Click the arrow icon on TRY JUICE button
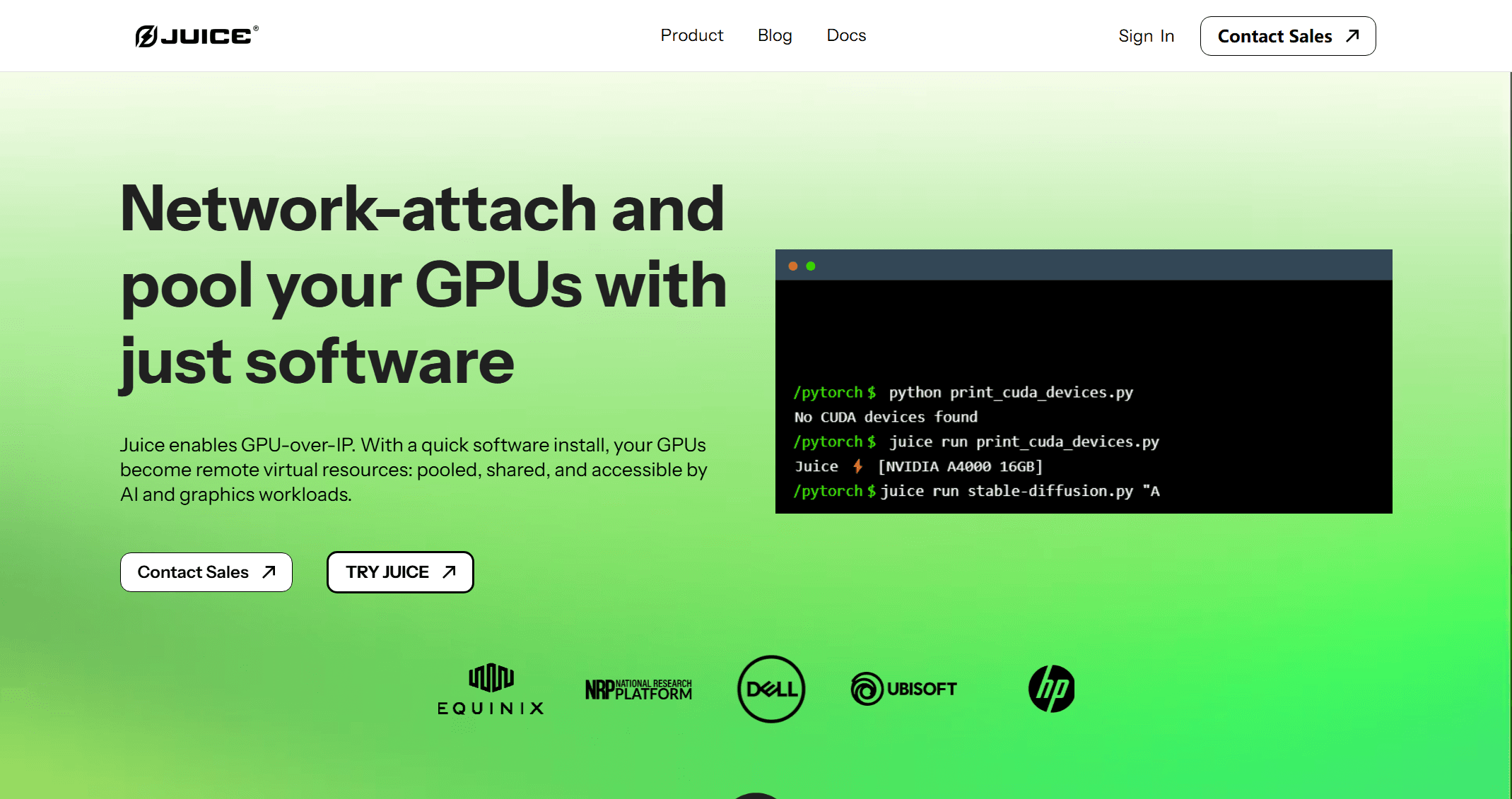 (449, 572)
